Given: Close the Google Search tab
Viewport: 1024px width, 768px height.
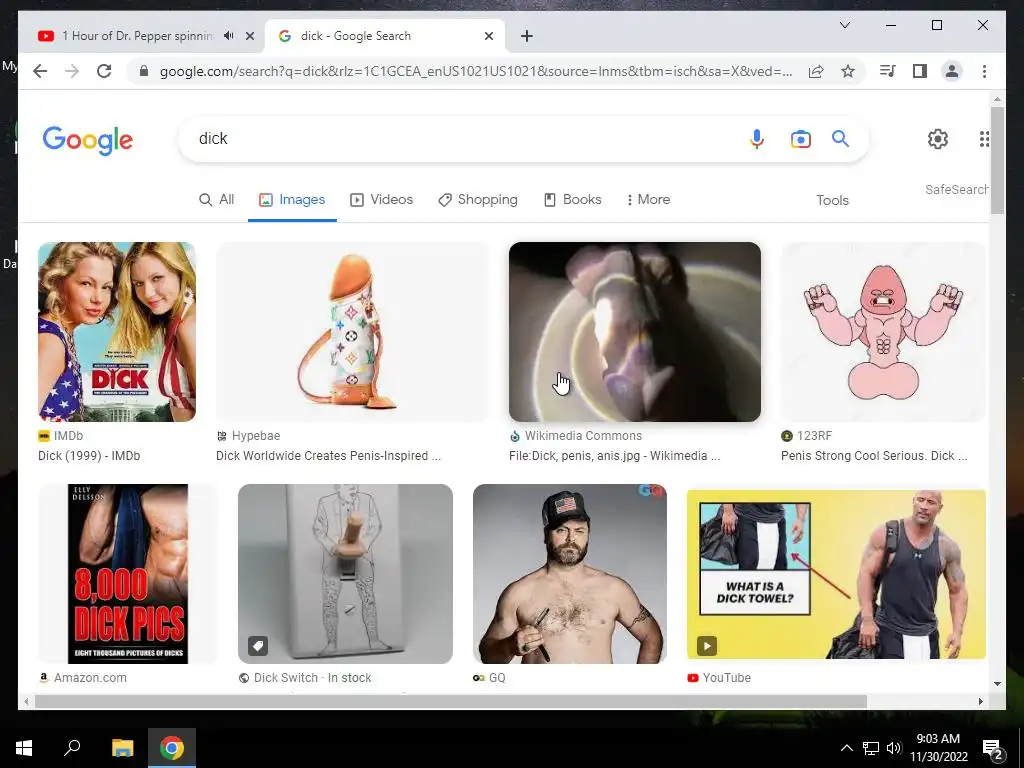Looking at the screenshot, I should coord(488,36).
